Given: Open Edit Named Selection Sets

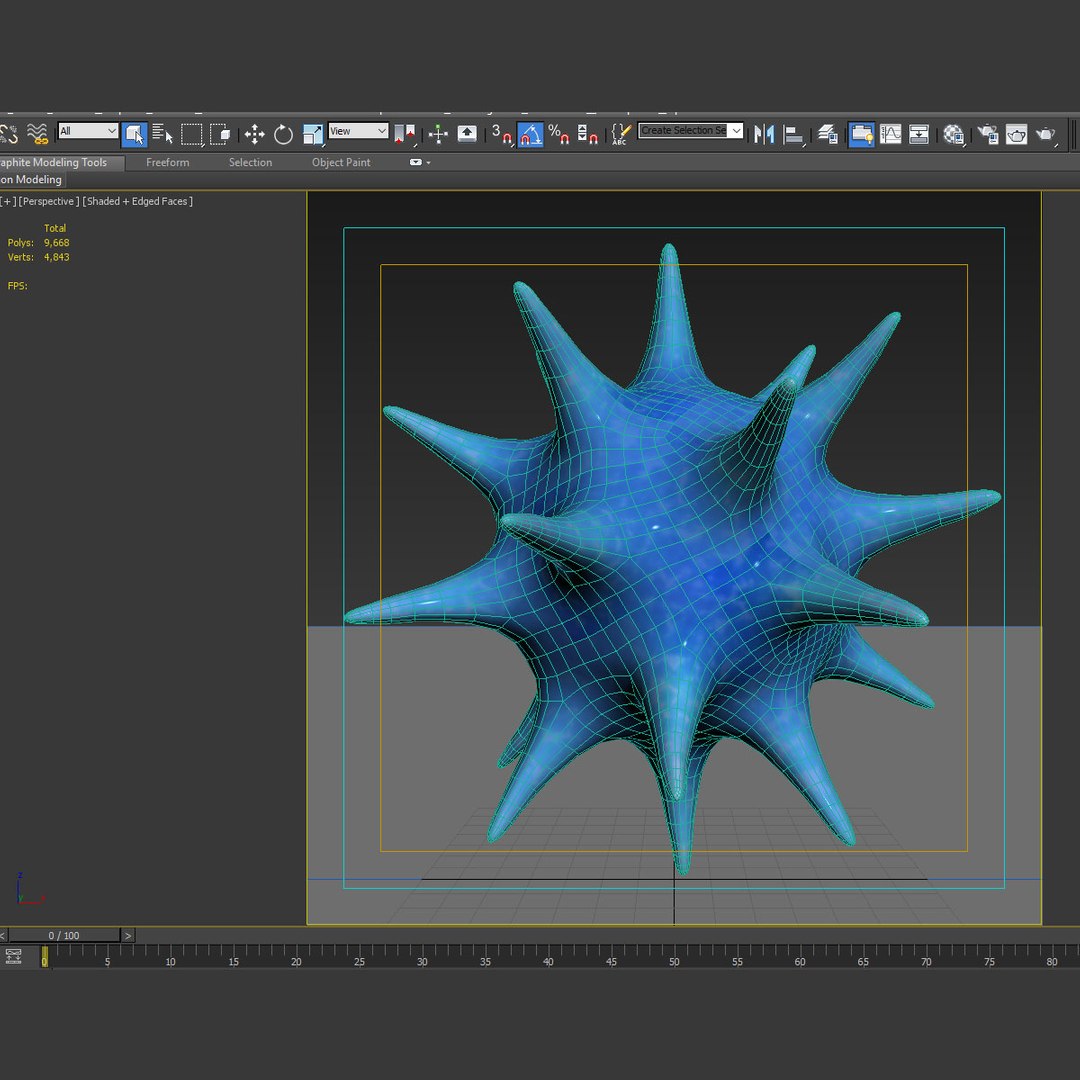Looking at the screenshot, I should tap(621, 134).
